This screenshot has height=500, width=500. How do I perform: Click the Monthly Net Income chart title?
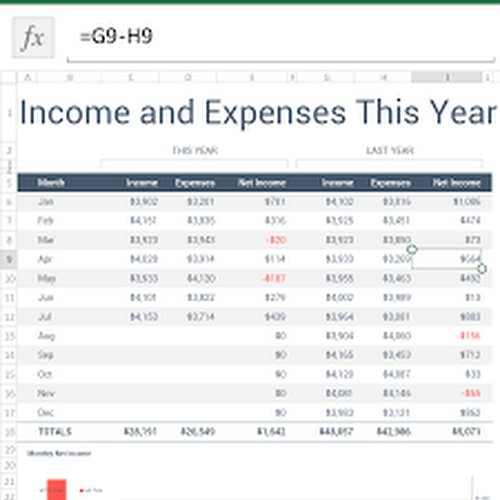[x=59, y=453]
